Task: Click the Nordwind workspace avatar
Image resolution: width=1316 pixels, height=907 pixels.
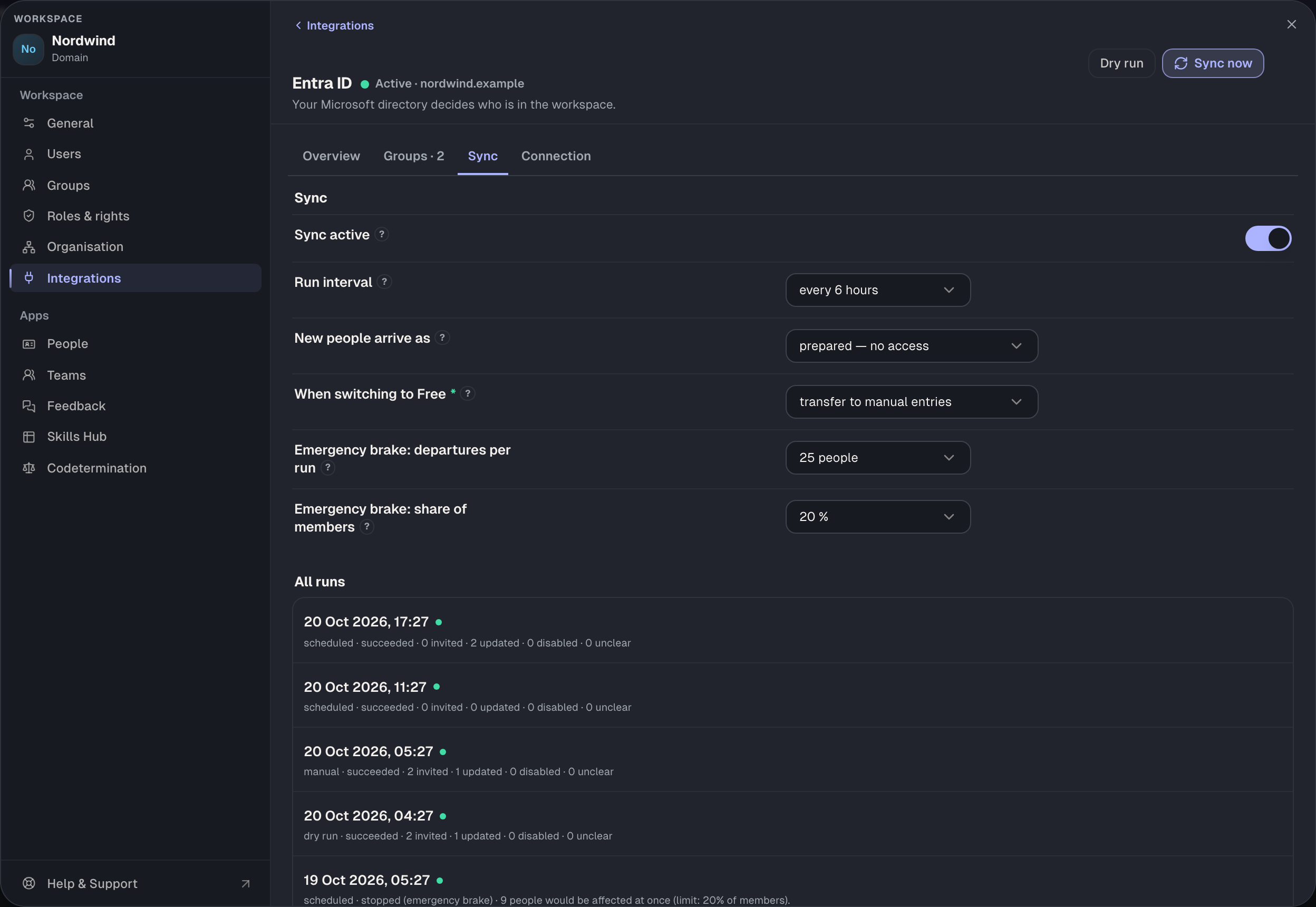Action: 28,49
